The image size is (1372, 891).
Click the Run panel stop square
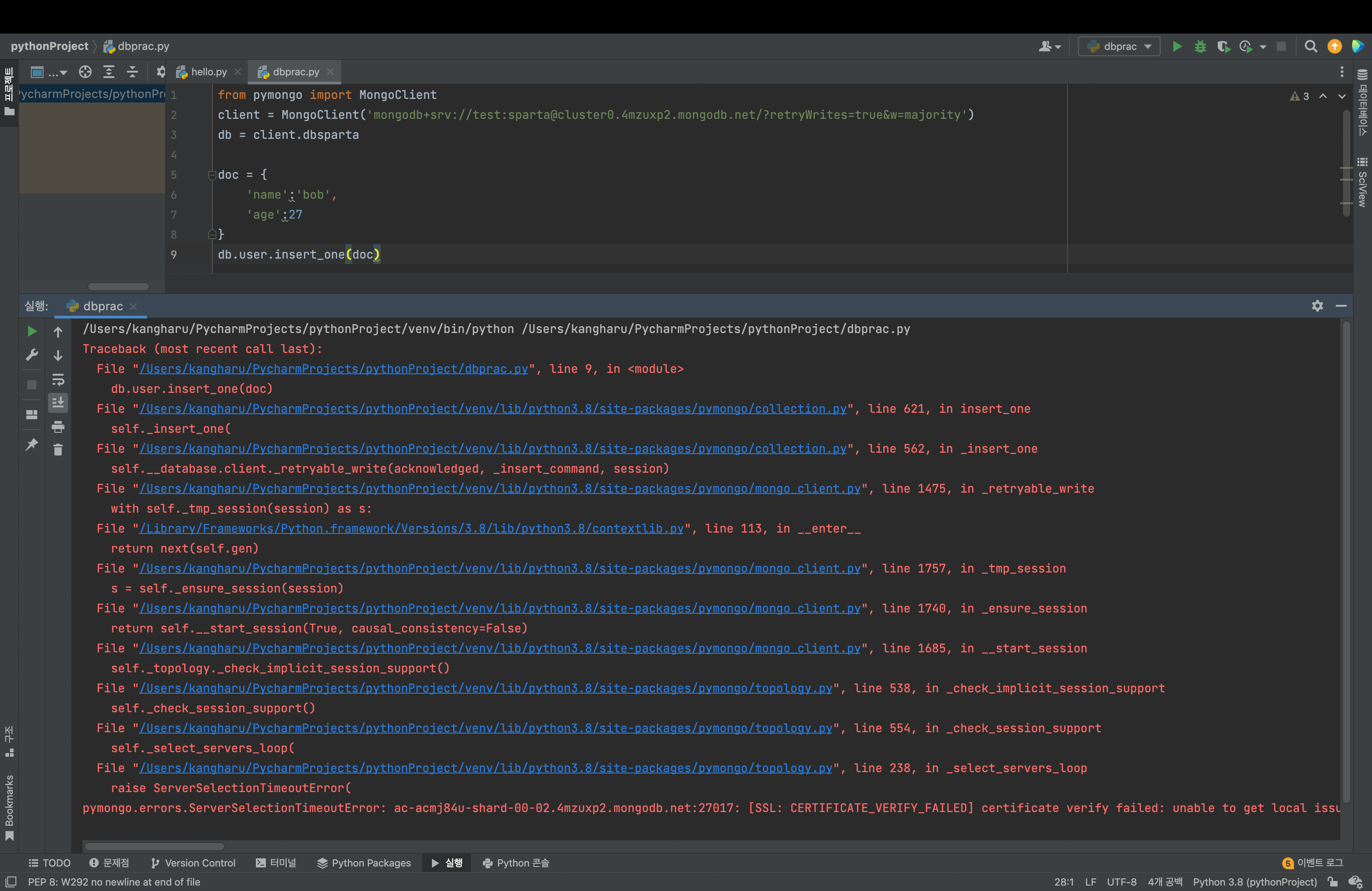[x=32, y=384]
